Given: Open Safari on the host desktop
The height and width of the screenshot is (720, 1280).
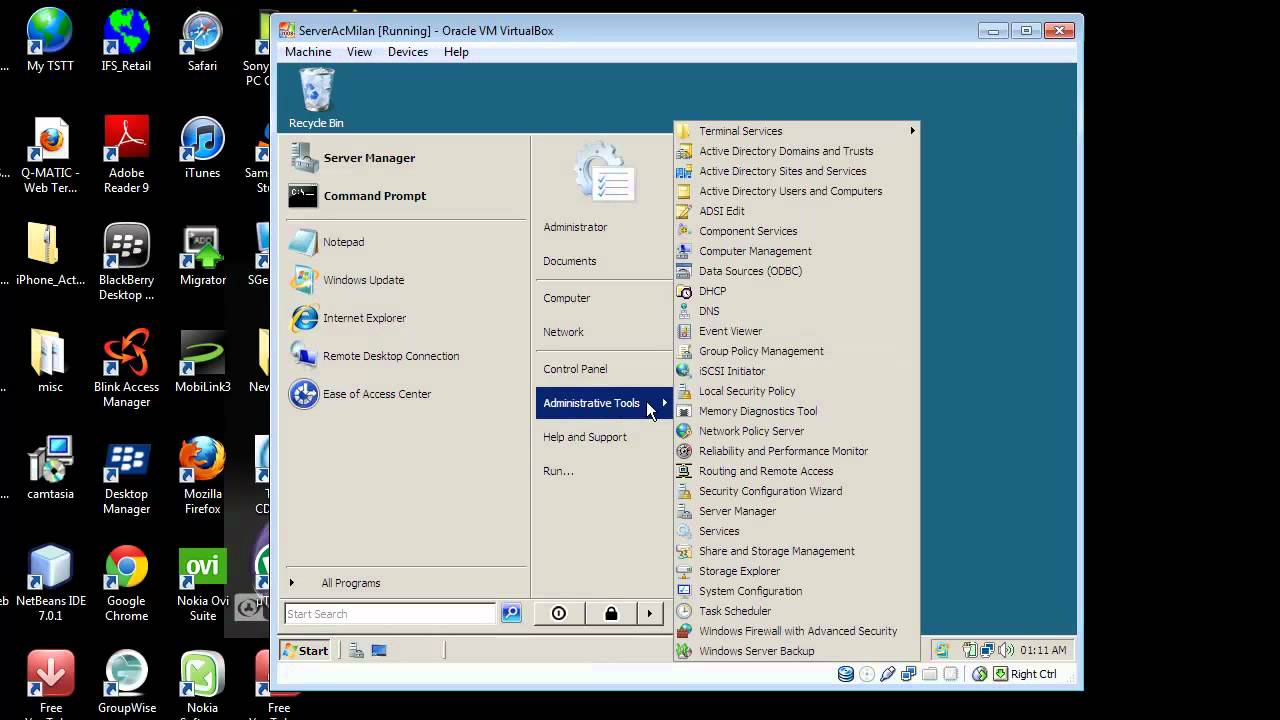Looking at the screenshot, I should pyautogui.click(x=202, y=41).
